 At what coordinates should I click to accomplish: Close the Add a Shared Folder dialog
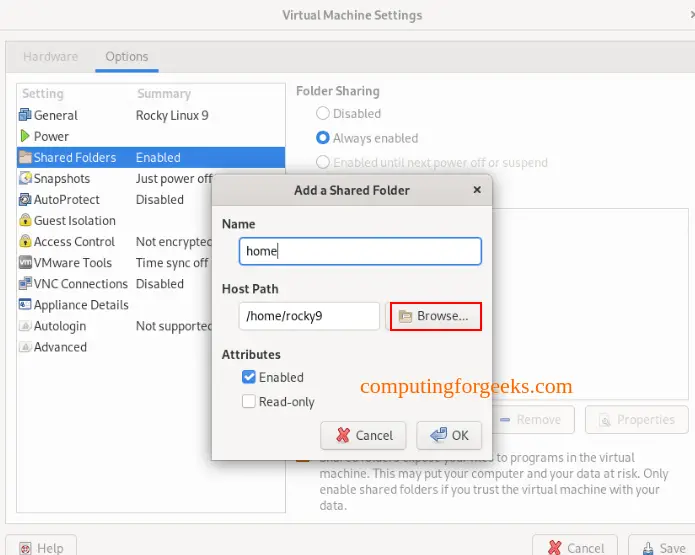[477, 190]
